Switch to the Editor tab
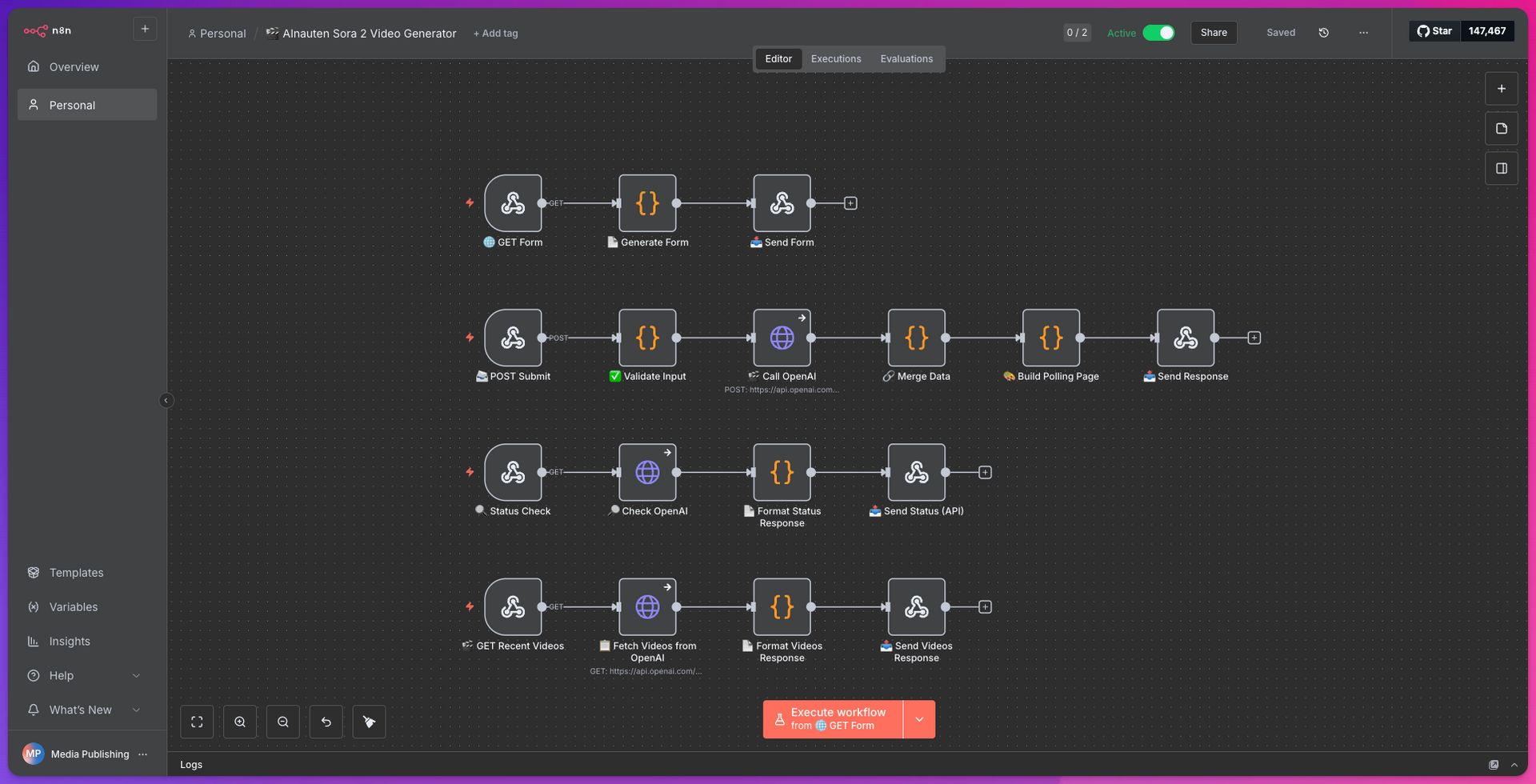 (778, 59)
